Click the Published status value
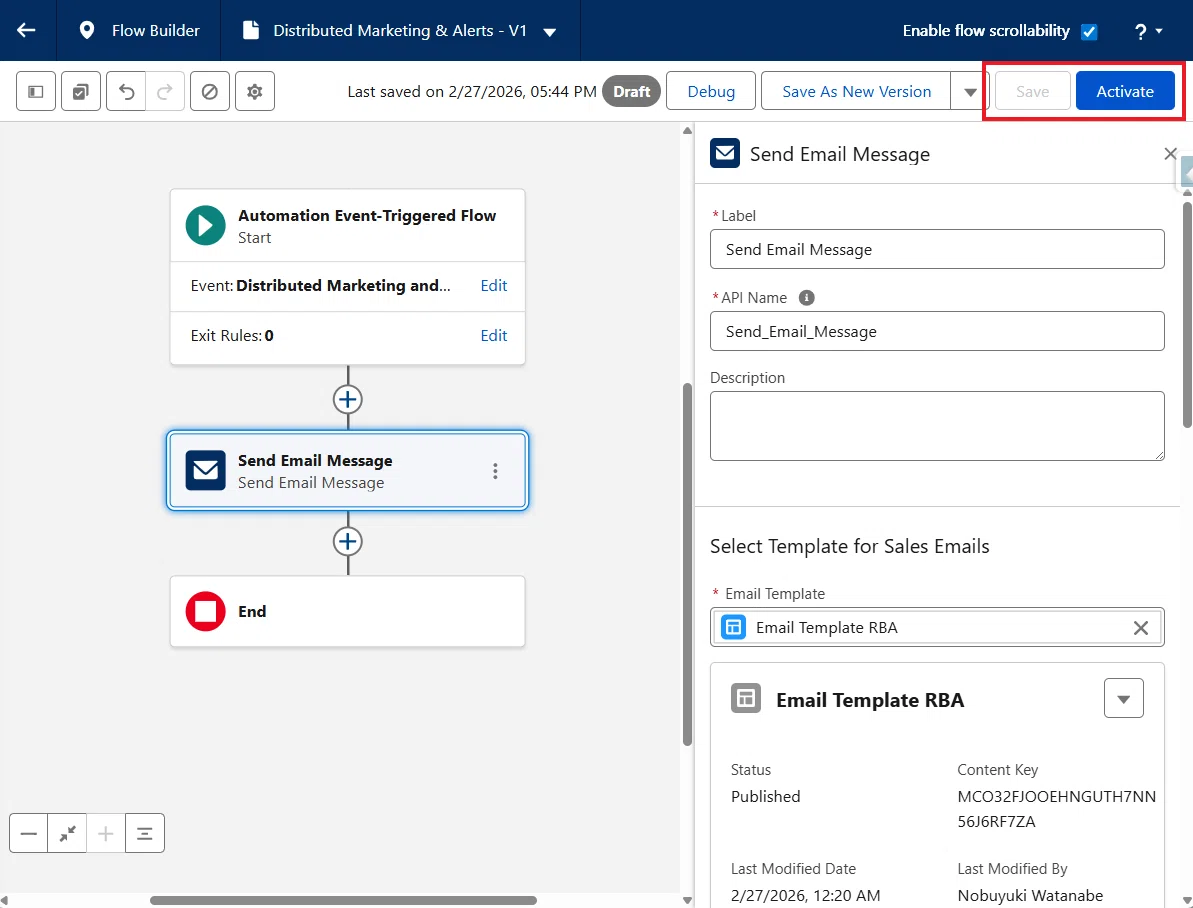This screenshot has height=908, width=1193. (765, 797)
